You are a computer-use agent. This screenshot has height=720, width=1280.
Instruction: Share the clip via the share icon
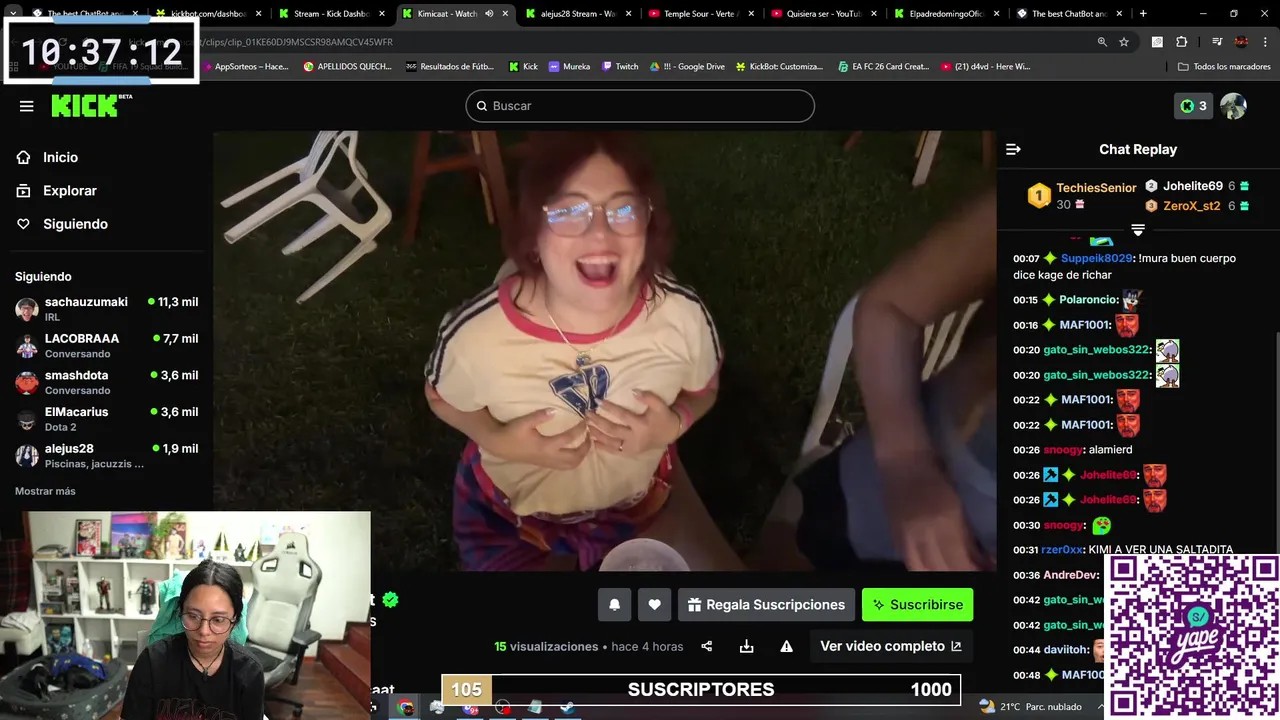(x=707, y=646)
